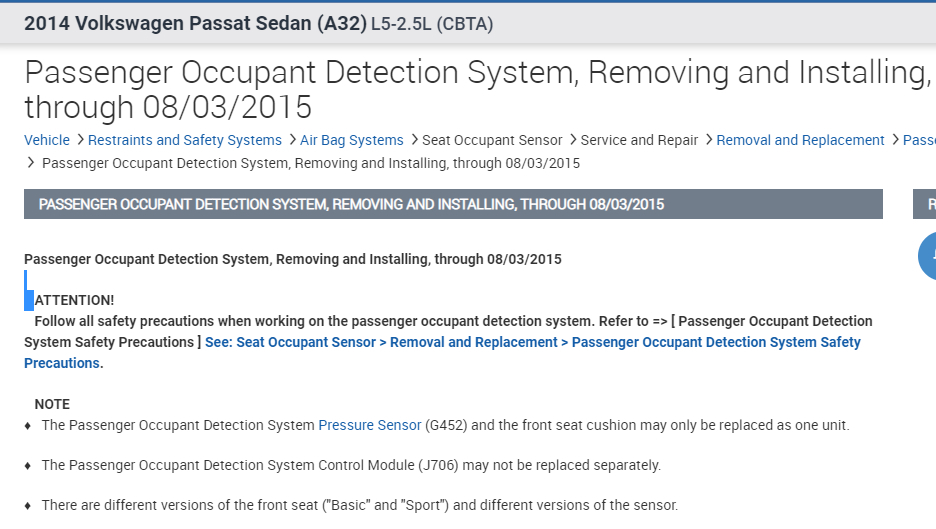This screenshot has width=936, height=529.
Task: Click chevron arrow before Removal and Replacement
Action: click(x=708, y=140)
